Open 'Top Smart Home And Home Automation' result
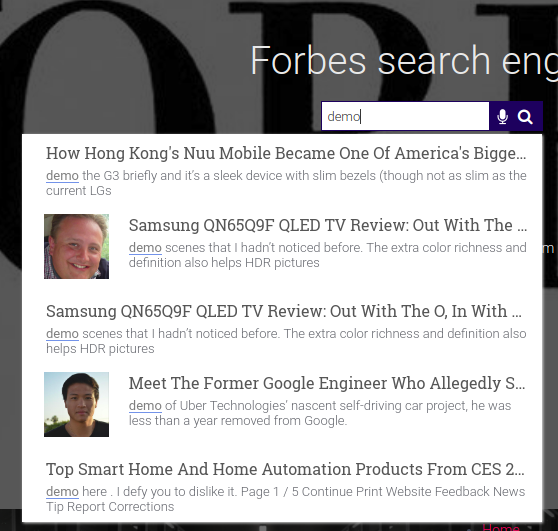 (285, 469)
